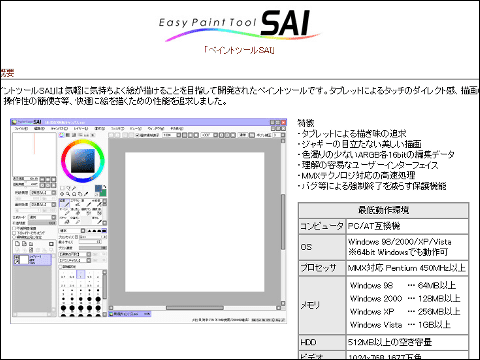Show the color wheel panel icon

click(x=61, y=135)
